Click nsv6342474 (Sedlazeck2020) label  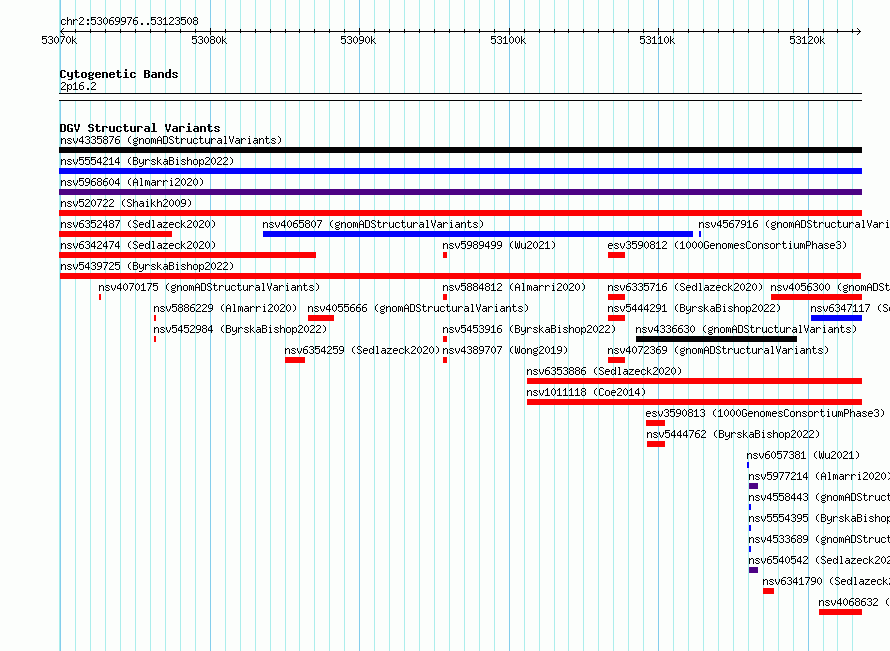point(138,245)
